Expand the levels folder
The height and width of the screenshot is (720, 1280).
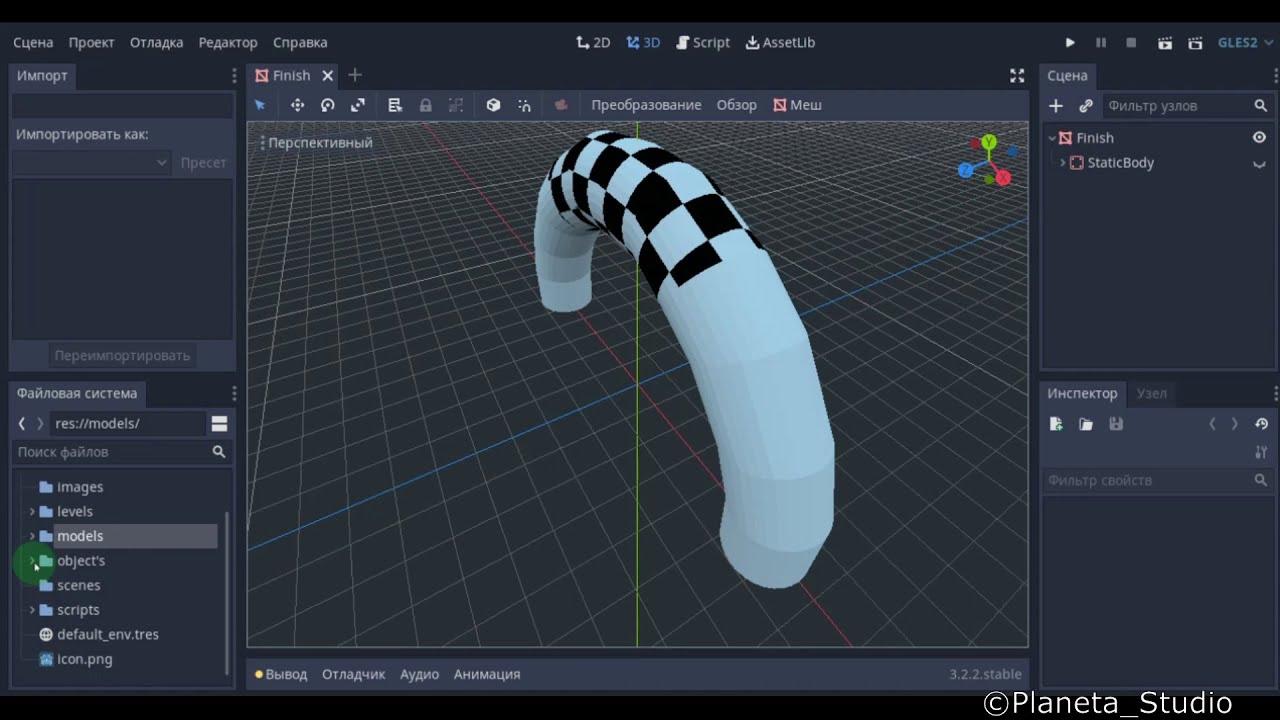pyautogui.click(x=32, y=512)
